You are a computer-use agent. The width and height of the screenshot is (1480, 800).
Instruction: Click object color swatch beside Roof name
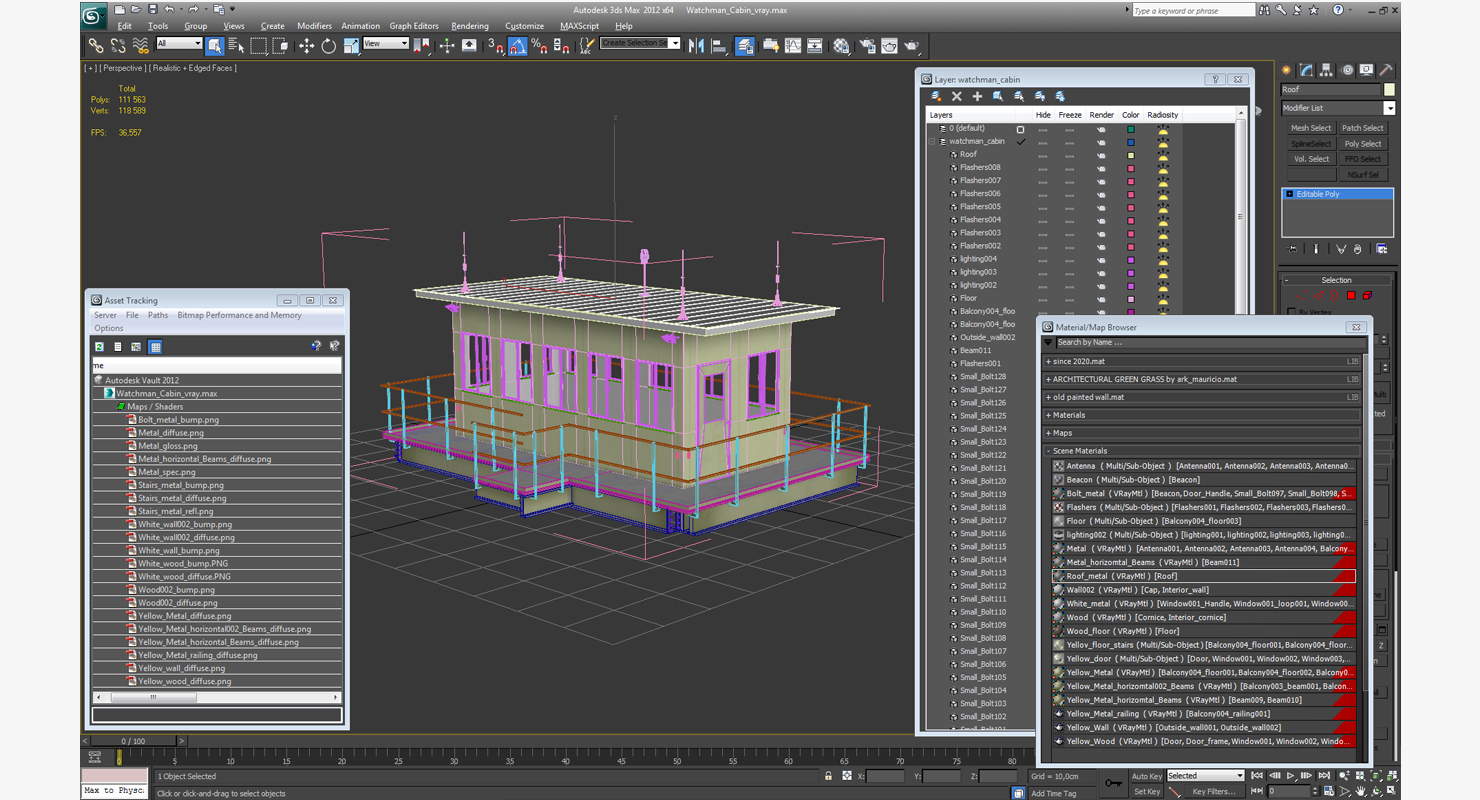1389,90
